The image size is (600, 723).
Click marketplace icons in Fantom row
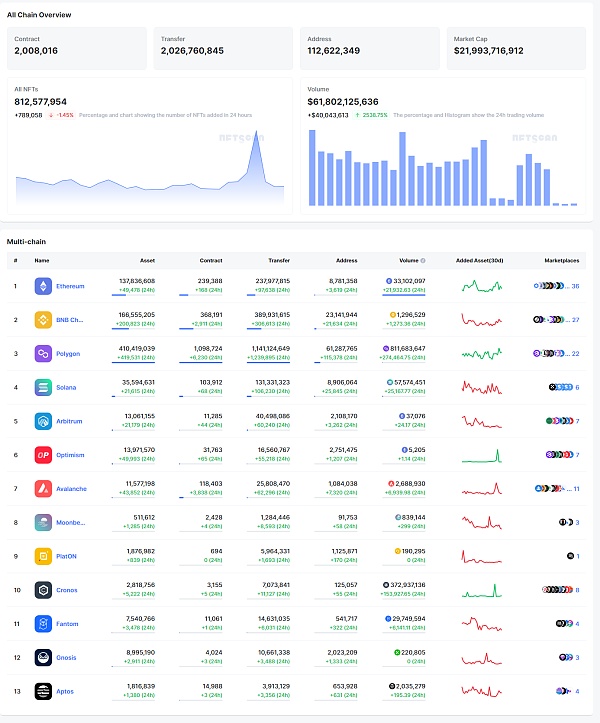coord(564,624)
